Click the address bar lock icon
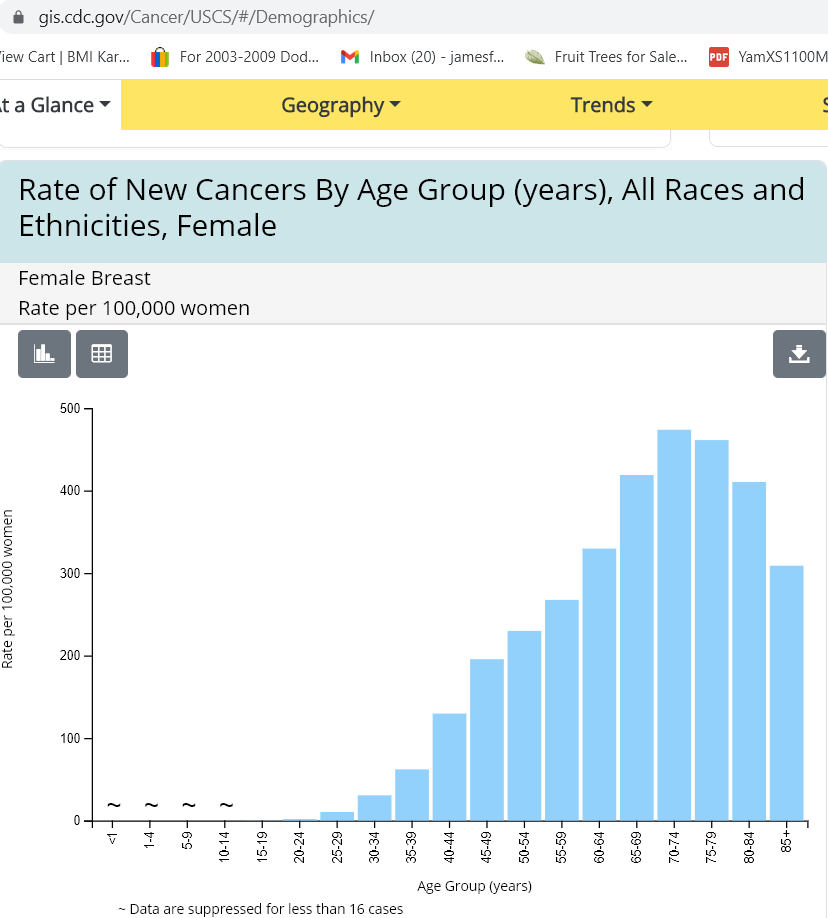 click(17, 18)
